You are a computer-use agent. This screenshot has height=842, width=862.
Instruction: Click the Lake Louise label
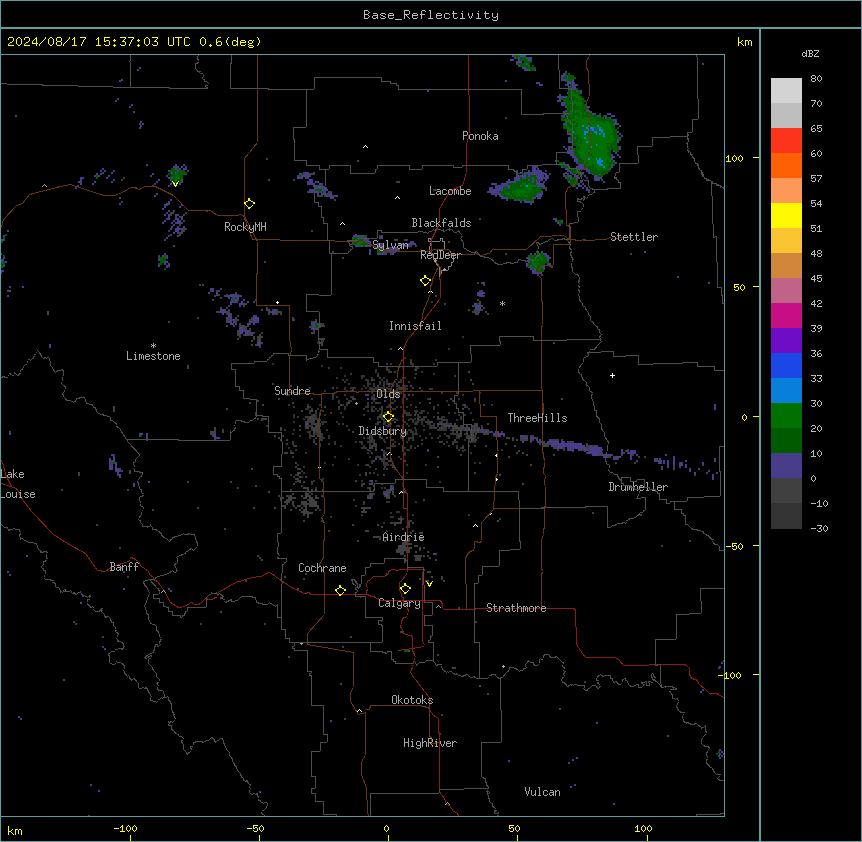click(x=18, y=484)
